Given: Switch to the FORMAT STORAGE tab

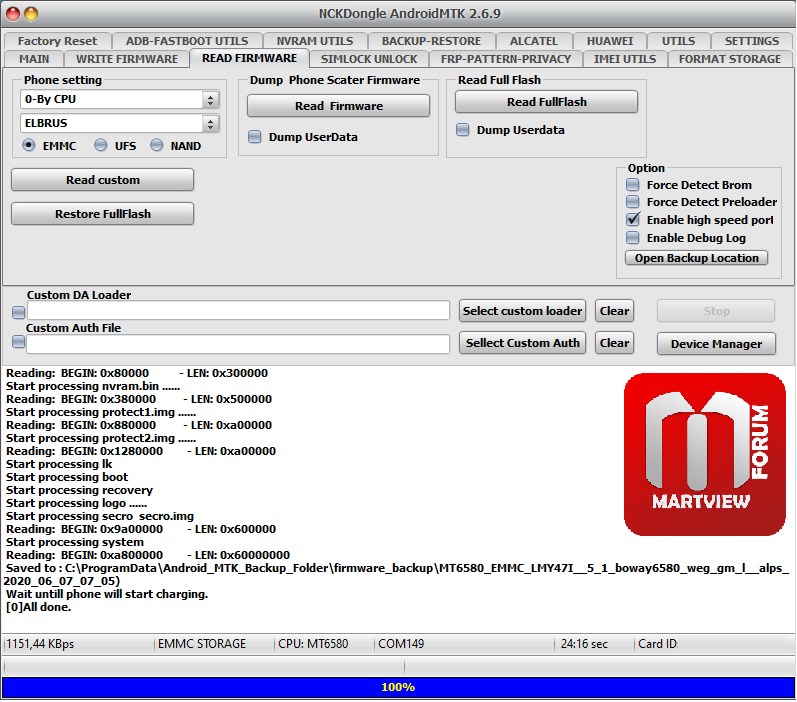Looking at the screenshot, I should tap(729, 59).
